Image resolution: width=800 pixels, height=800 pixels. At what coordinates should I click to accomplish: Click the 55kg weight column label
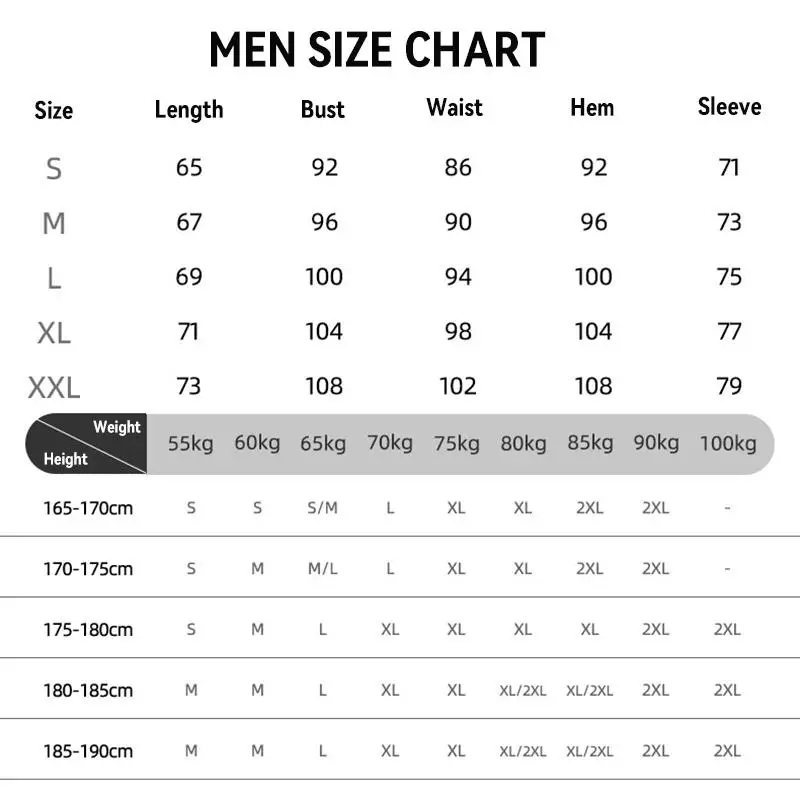click(x=190, y=443)
